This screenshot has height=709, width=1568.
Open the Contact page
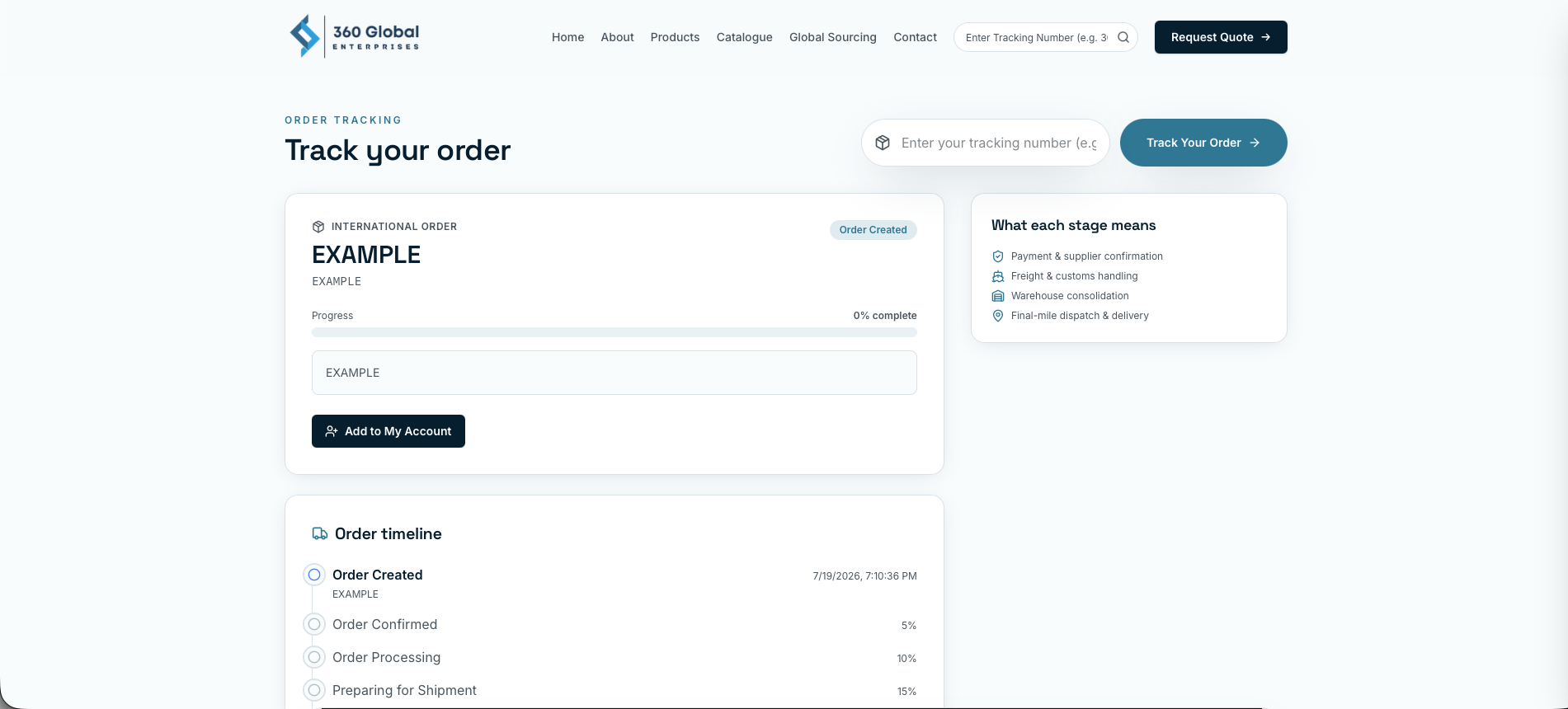915,37
